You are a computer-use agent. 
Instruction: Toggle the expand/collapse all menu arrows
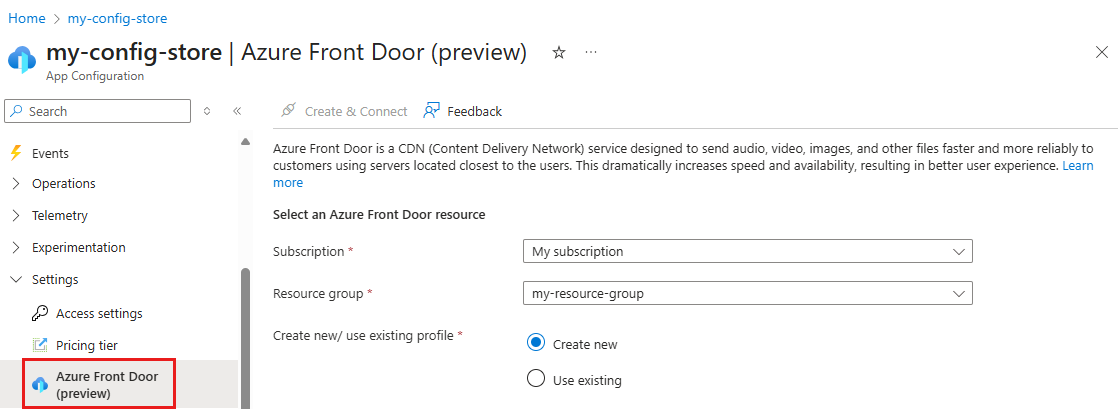pyautogui.click(x=207, y=111)
